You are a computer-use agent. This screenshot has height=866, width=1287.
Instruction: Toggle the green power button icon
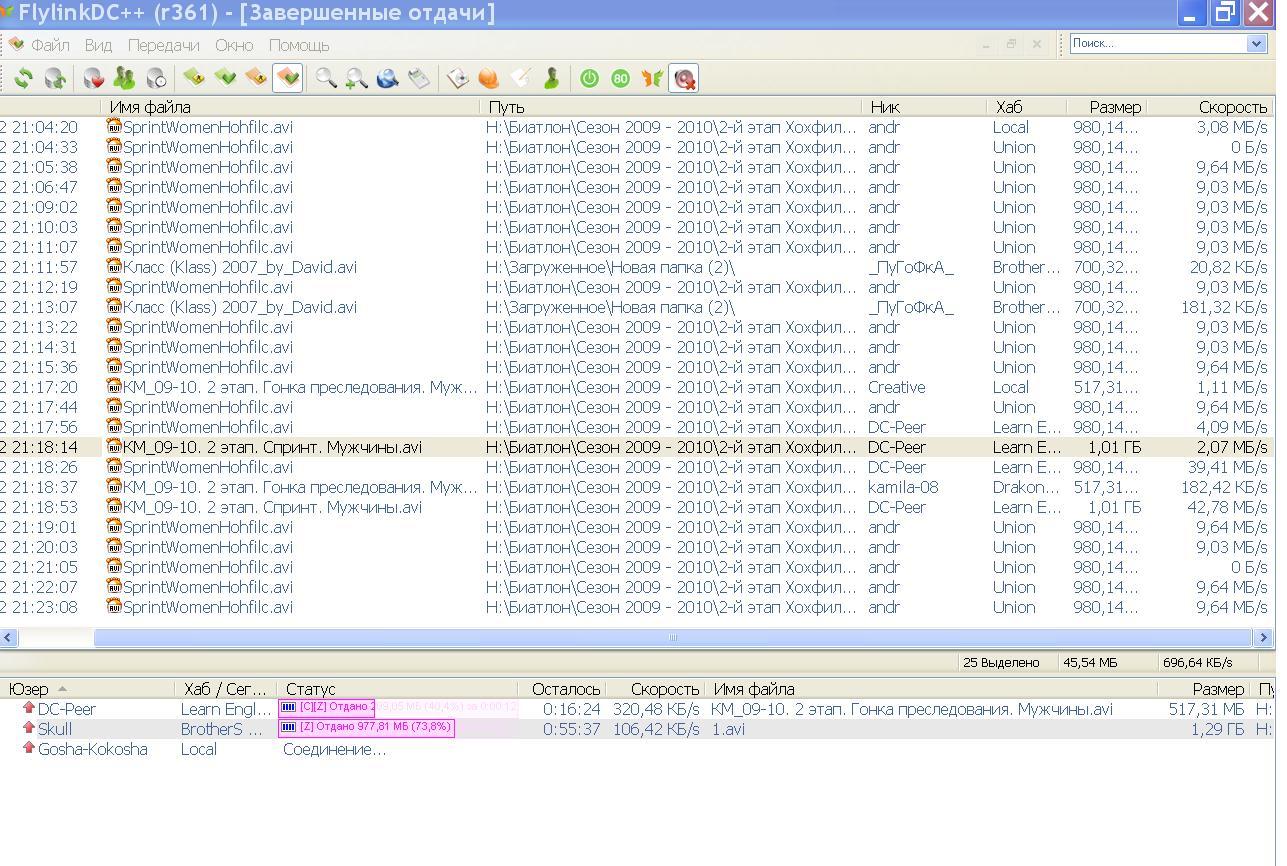click(x=589, y=78)
